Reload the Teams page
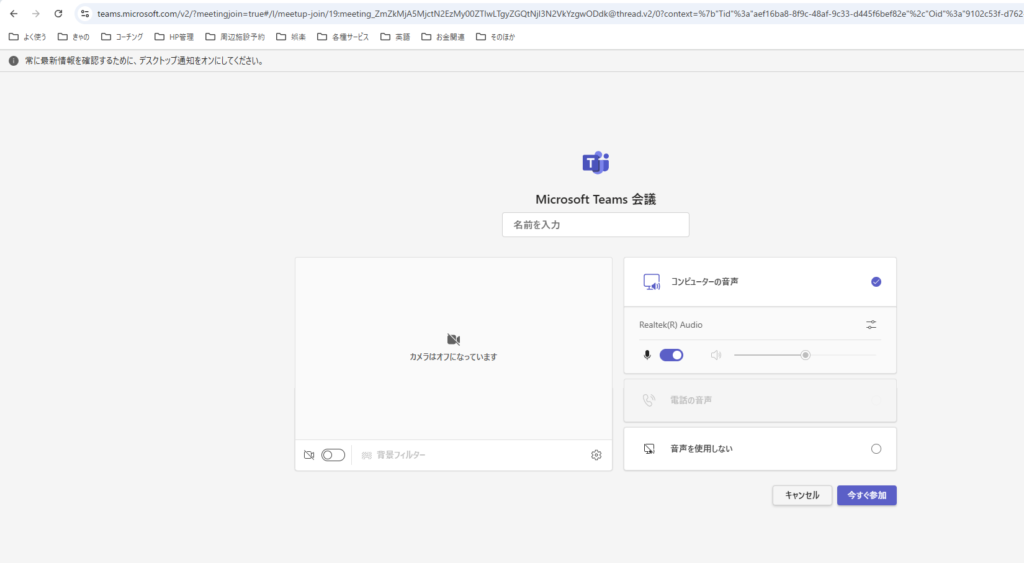The image size is (1024, 563). [x=58, y=13]
